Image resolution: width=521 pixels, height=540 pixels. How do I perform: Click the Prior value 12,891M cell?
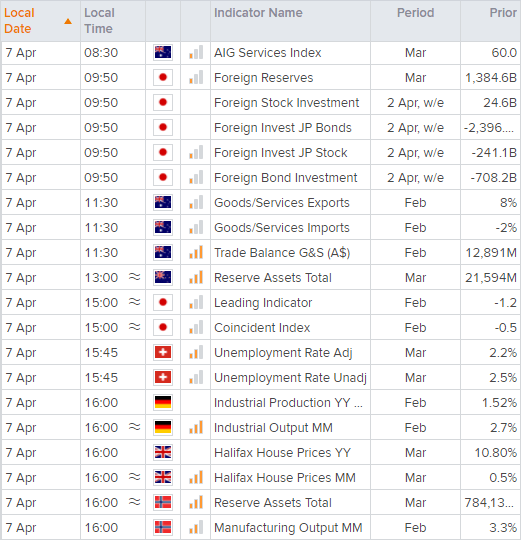(490, 252)
